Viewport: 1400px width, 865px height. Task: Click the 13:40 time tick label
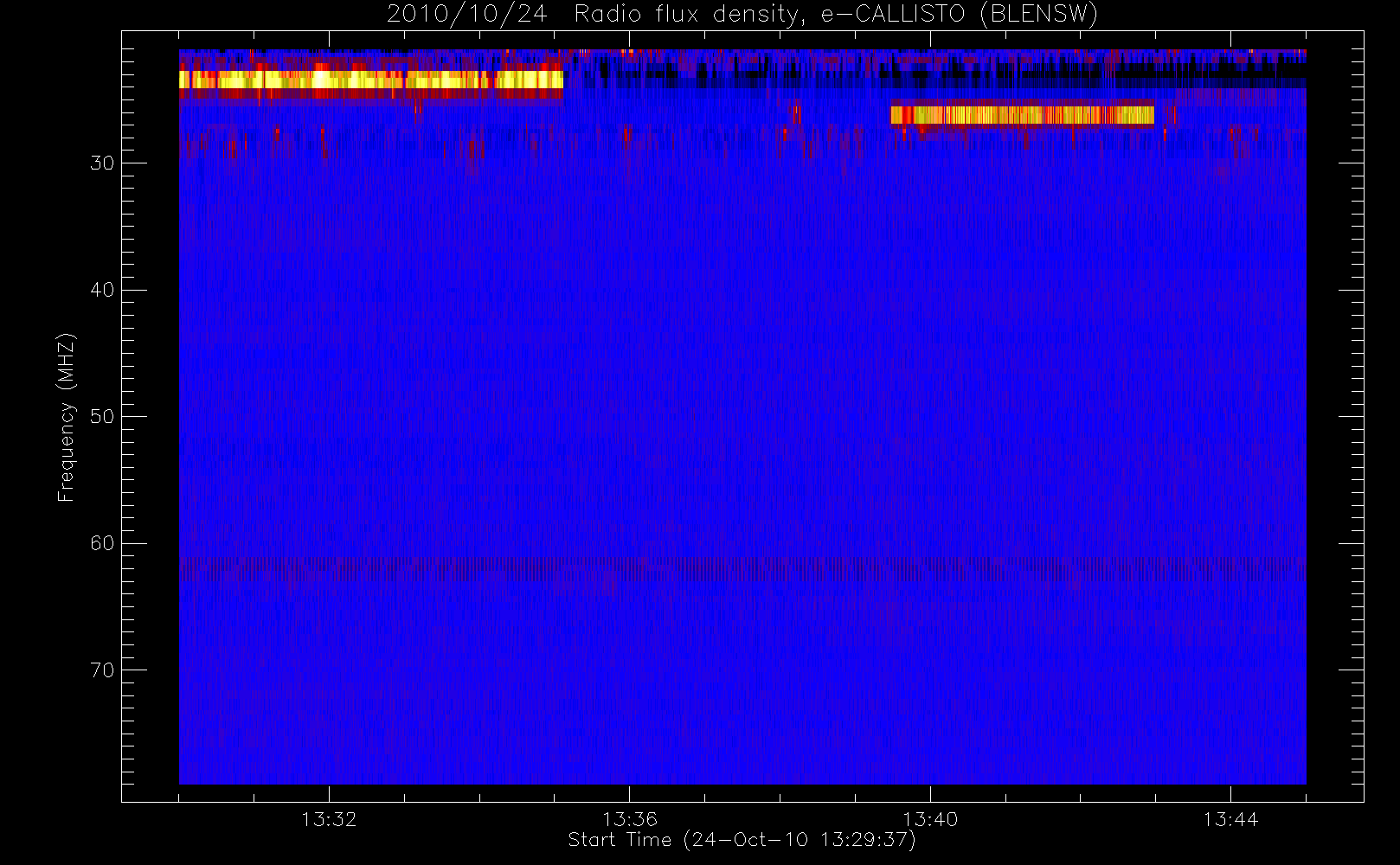click(x=930, y=819)
